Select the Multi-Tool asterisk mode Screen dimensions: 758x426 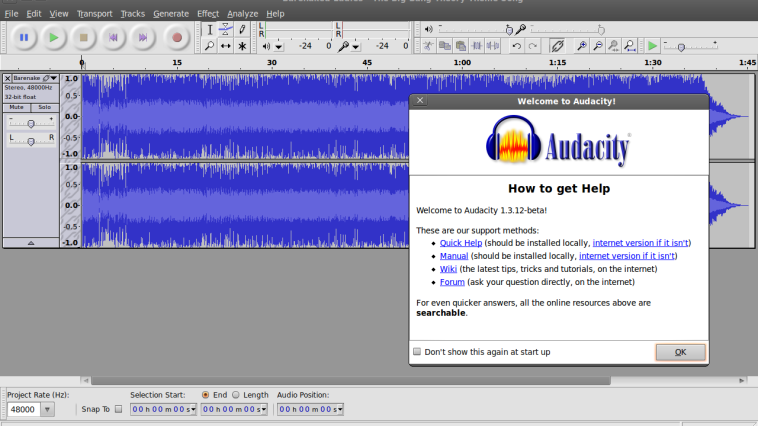(242, 46)
